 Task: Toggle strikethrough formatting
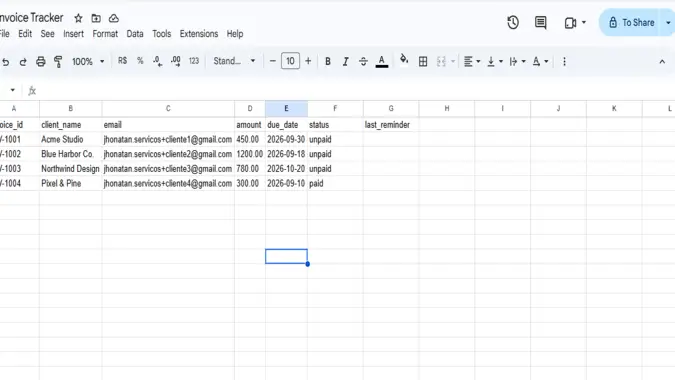[363, 62]
